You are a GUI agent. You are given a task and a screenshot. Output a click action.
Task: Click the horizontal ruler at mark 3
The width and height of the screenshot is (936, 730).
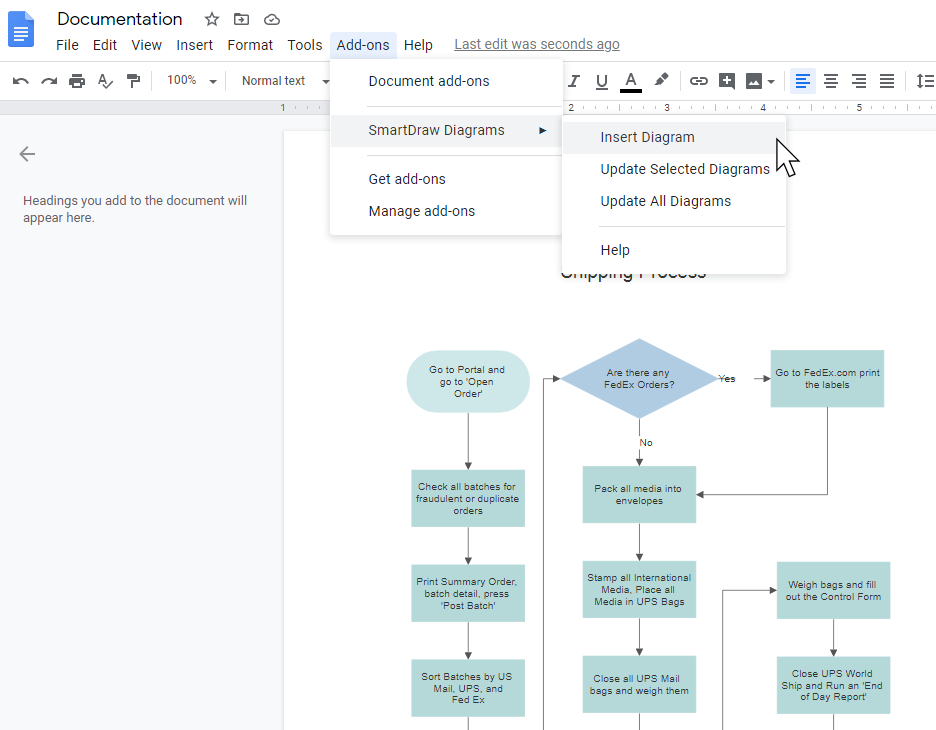point(667,107)
